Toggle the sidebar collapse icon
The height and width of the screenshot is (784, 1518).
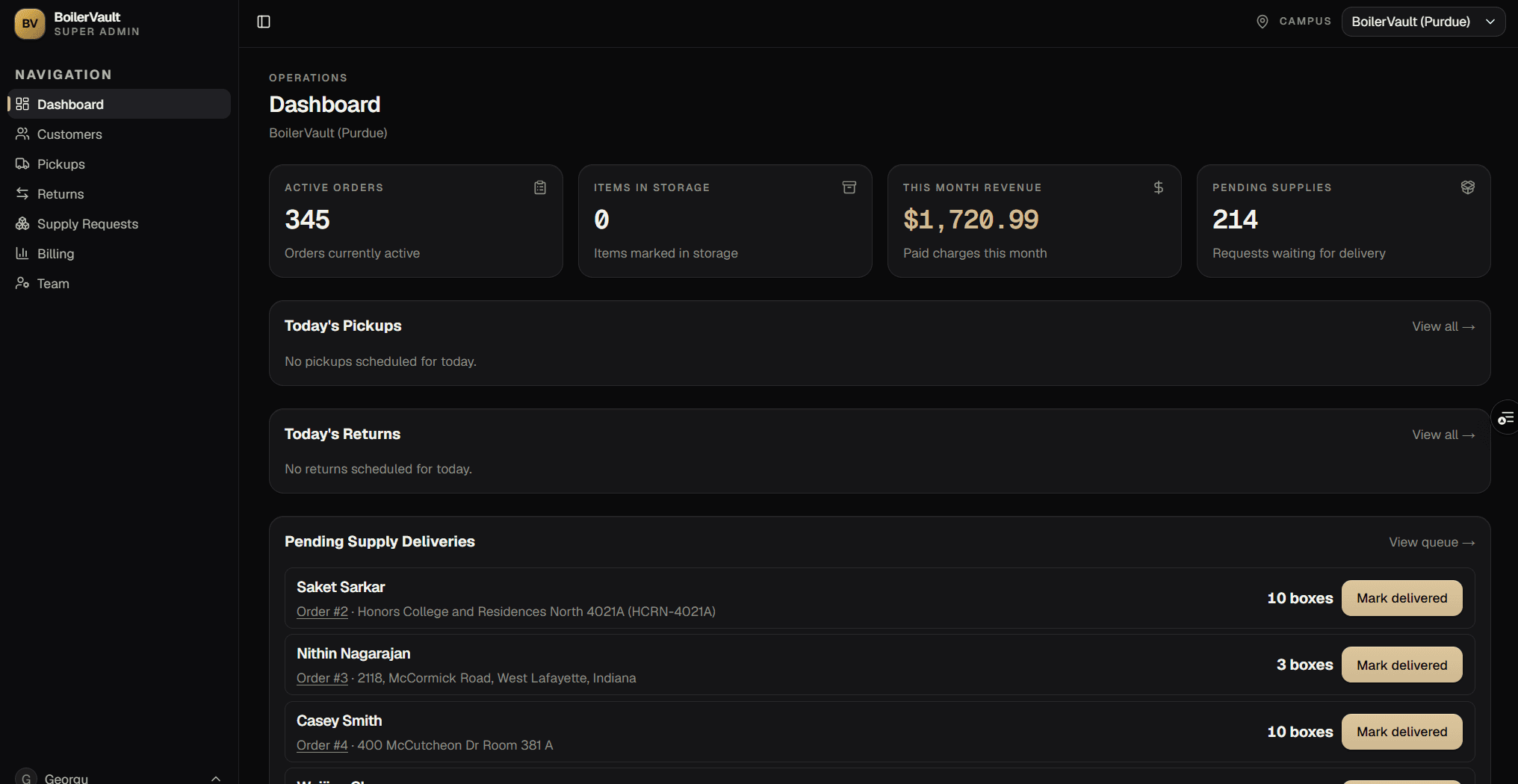264,22
